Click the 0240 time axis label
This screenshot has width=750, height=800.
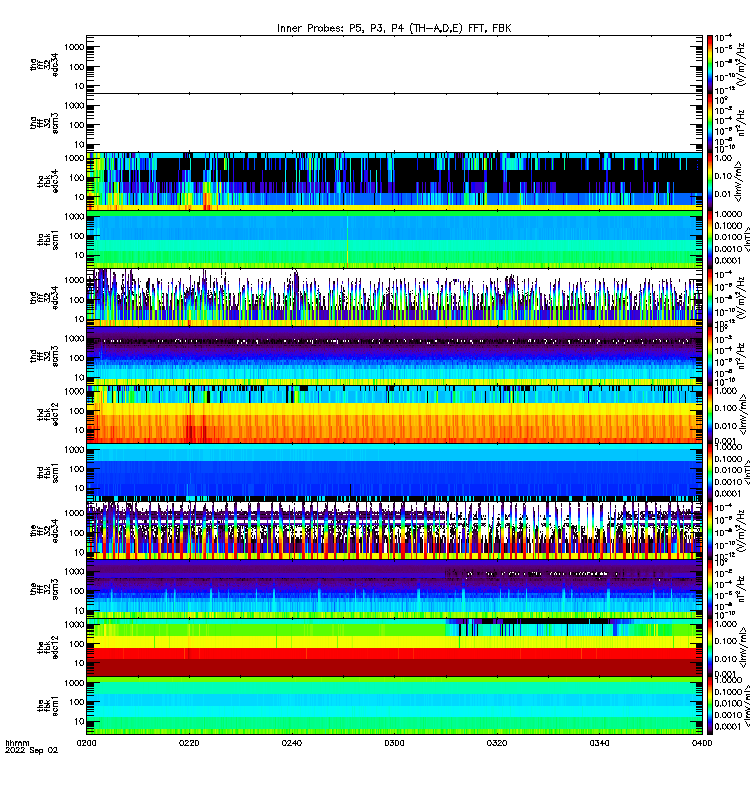(292, 743)
